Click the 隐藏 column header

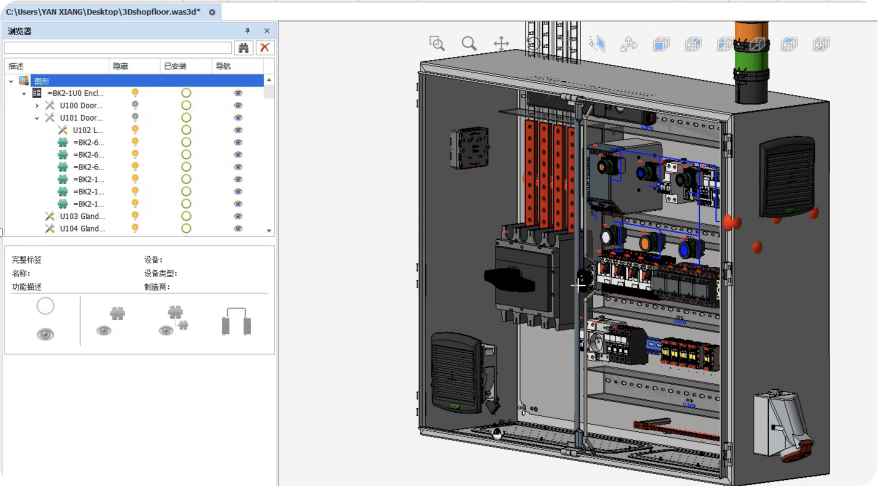point(134,66)
